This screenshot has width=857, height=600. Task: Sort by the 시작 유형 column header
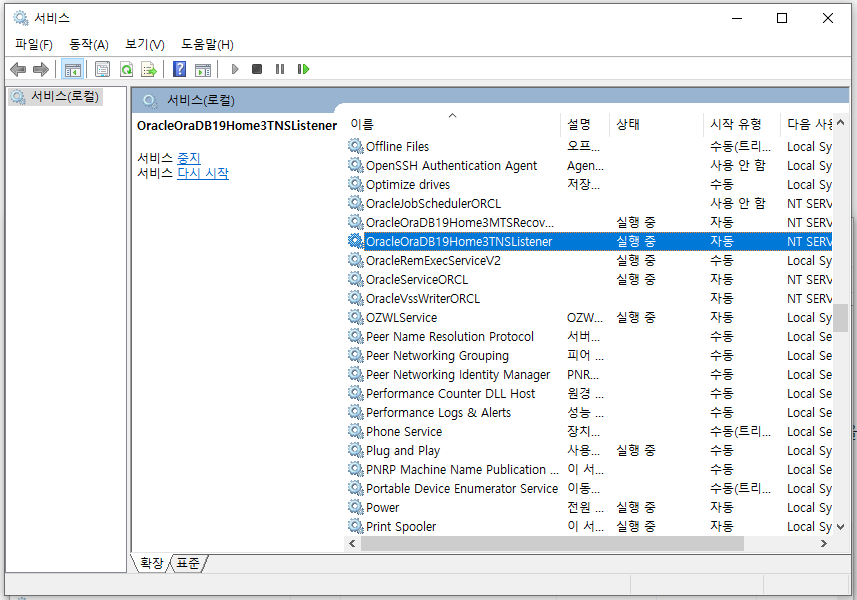pyautogui.click(x=742, y=125)
